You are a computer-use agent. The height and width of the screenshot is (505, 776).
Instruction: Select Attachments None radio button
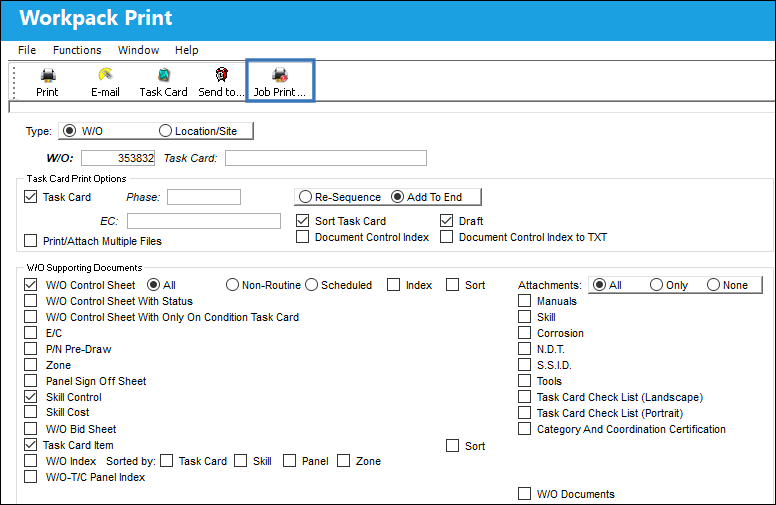tap(713, 285)
